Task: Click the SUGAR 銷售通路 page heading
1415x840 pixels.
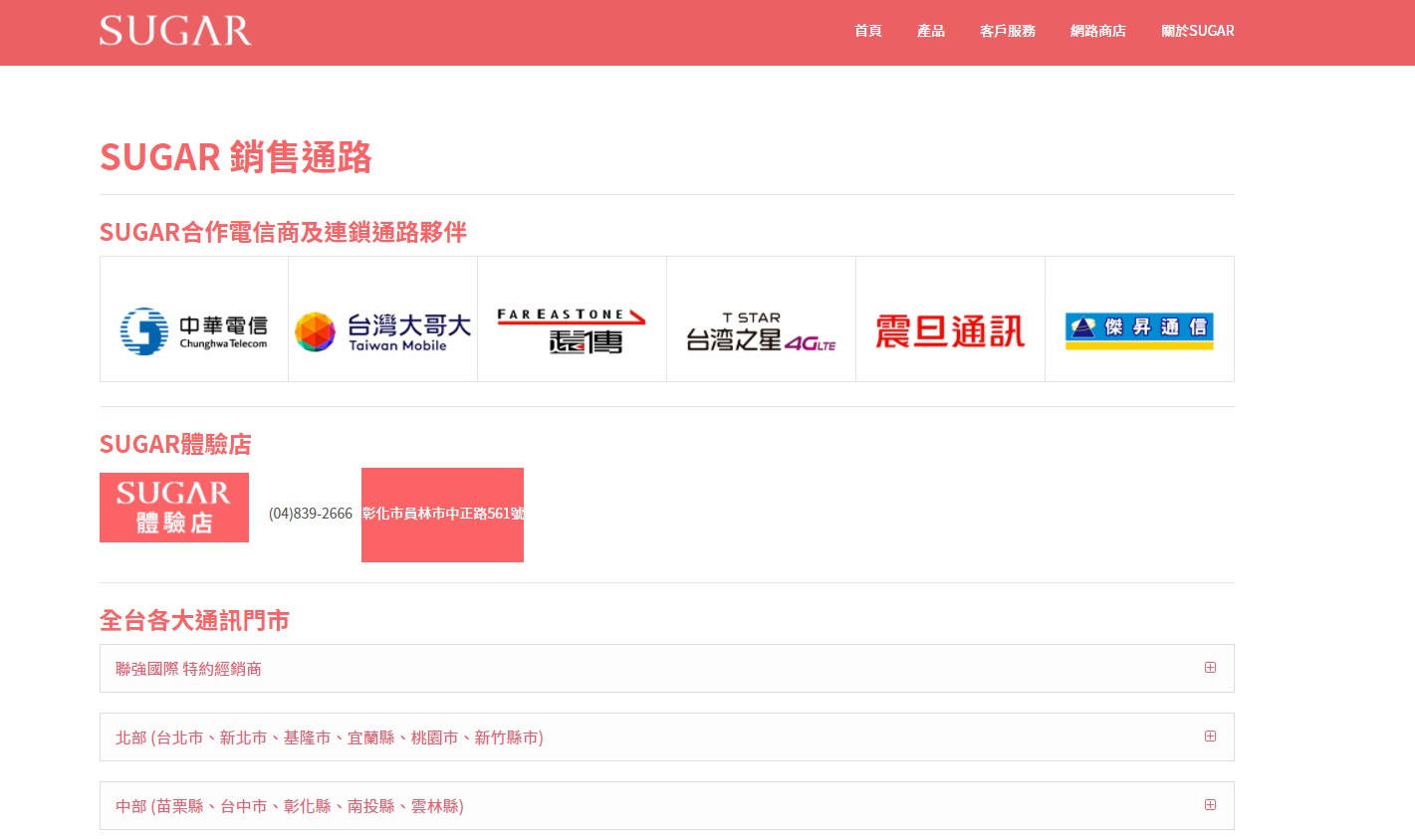Action: click(x=236, y=157)
